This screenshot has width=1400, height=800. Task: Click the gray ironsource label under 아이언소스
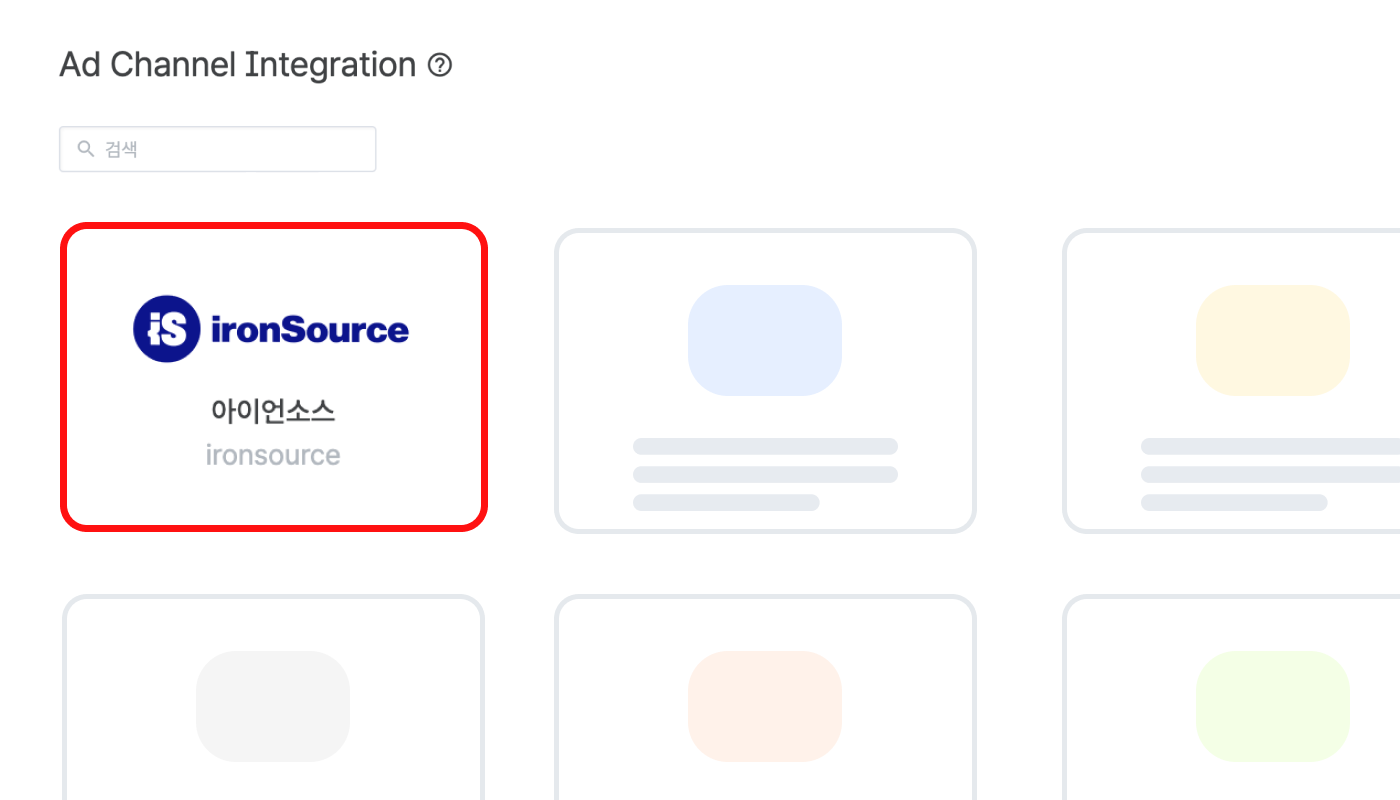[273, 455]
